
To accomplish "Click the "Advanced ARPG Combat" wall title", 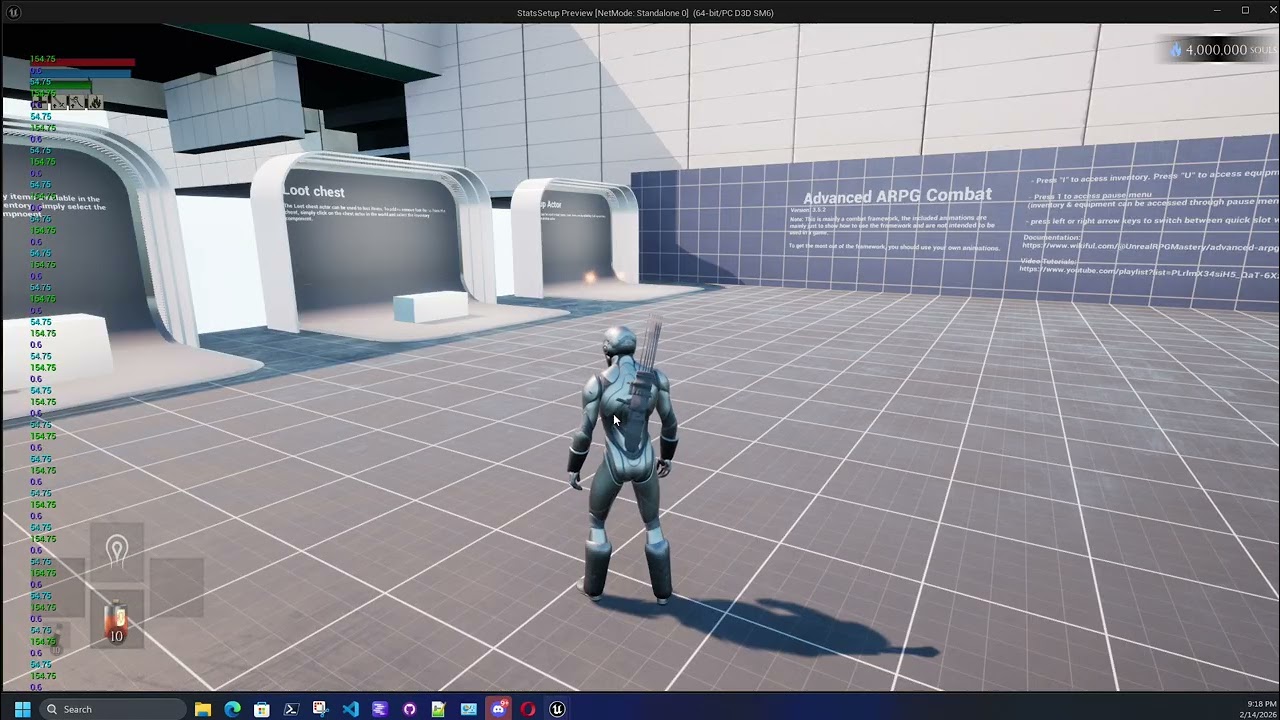I will pos(897,196).
